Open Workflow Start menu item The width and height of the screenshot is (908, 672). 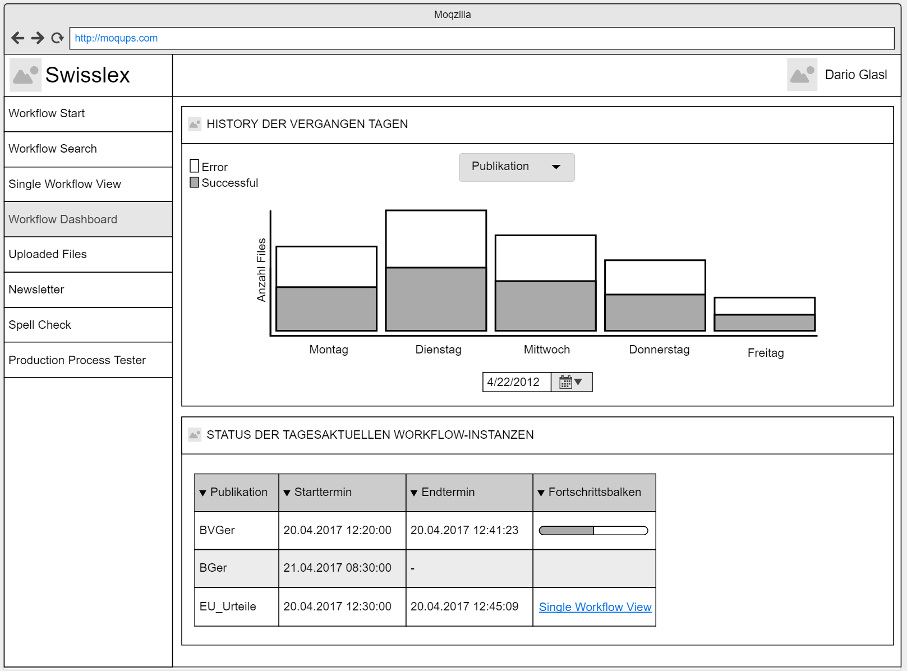coord(88,114)
